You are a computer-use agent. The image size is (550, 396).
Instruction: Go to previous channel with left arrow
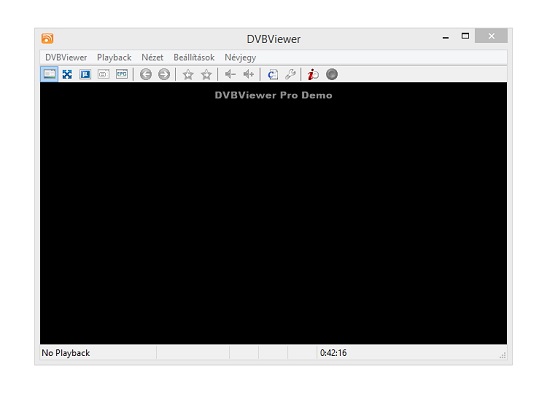pyautogui.click(x=146, y=74)
